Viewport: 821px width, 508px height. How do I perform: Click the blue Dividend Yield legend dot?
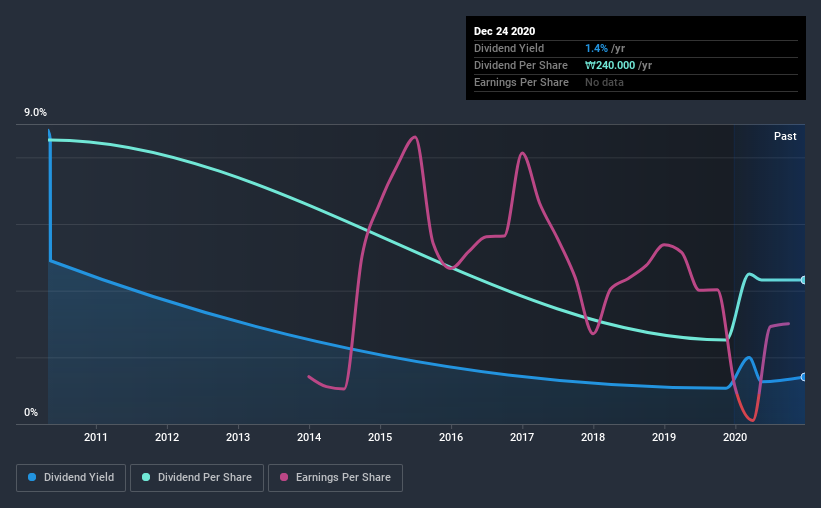click(32, 477)
